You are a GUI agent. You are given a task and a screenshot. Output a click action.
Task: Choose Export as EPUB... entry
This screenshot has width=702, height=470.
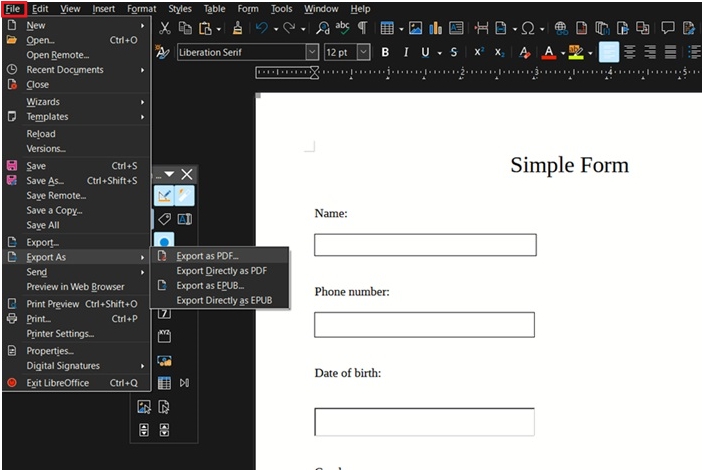220,286
